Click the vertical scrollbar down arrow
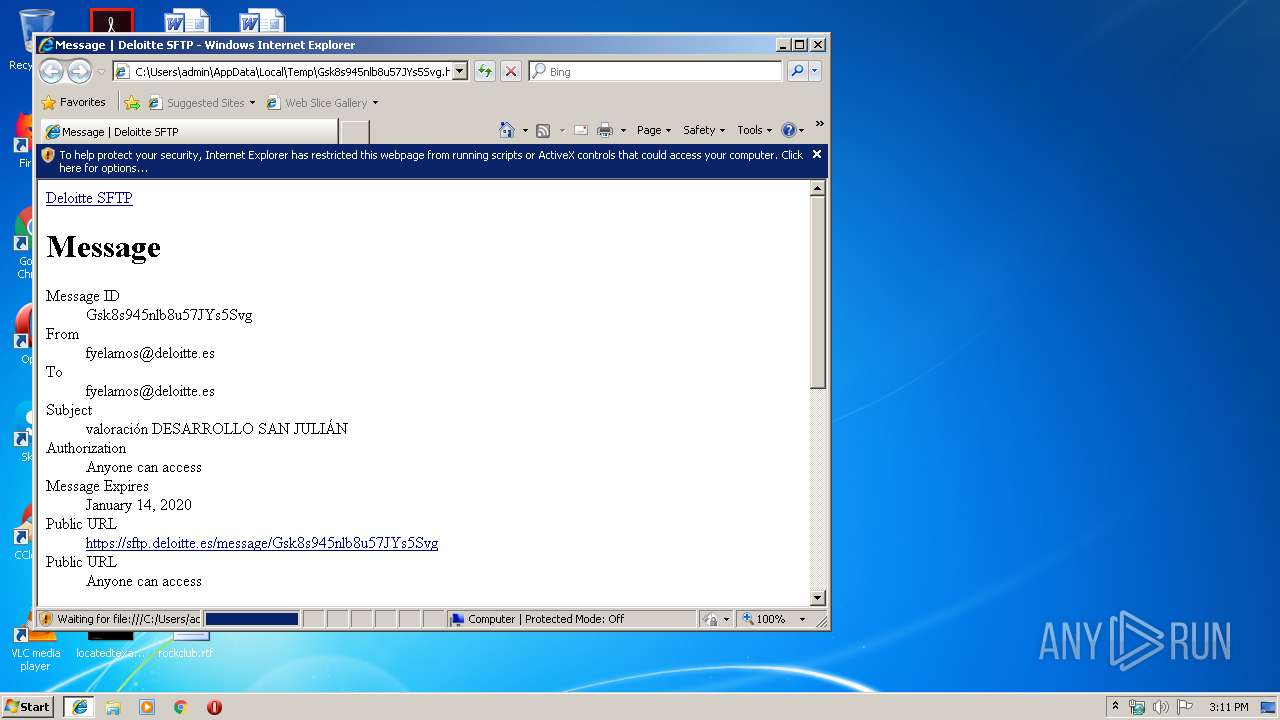The height and width of the screenshot is (720, 1280). click(x=817, y=598)
